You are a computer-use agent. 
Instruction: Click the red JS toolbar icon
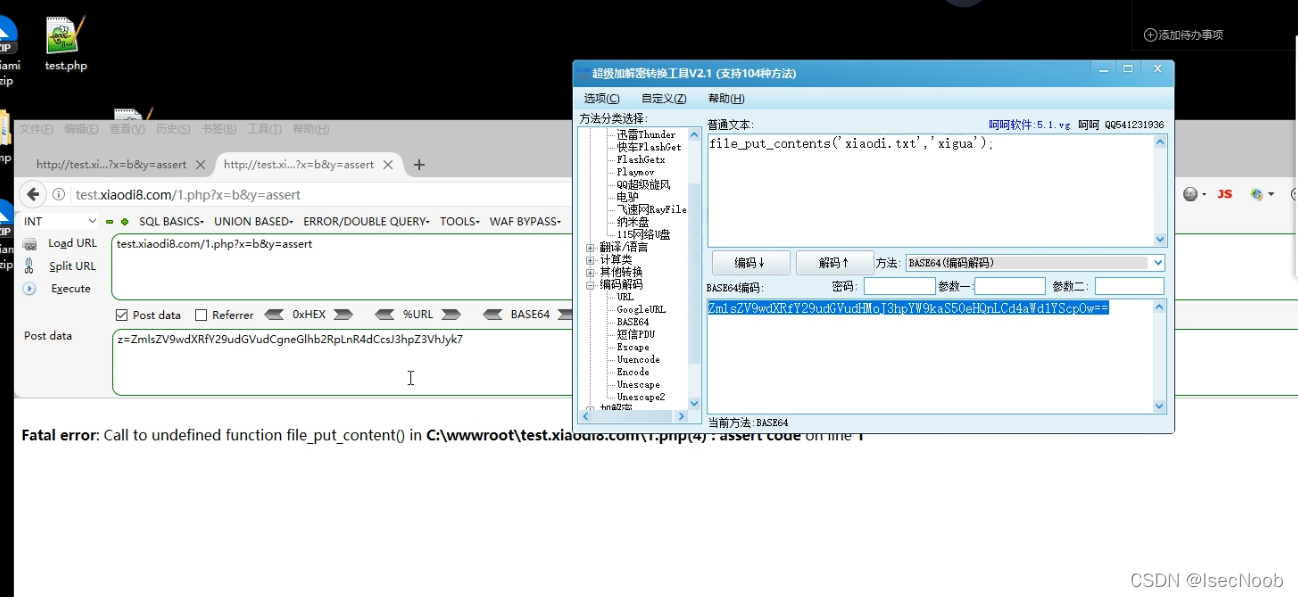coord(1225,194)
